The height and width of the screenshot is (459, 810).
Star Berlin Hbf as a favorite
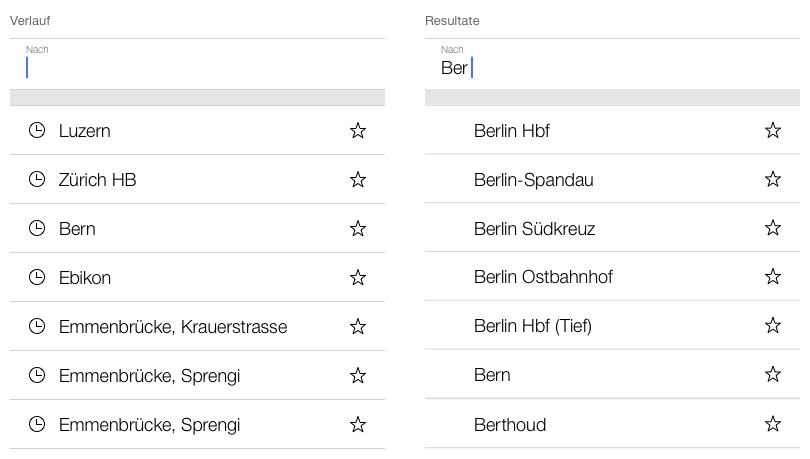point(772,130)
